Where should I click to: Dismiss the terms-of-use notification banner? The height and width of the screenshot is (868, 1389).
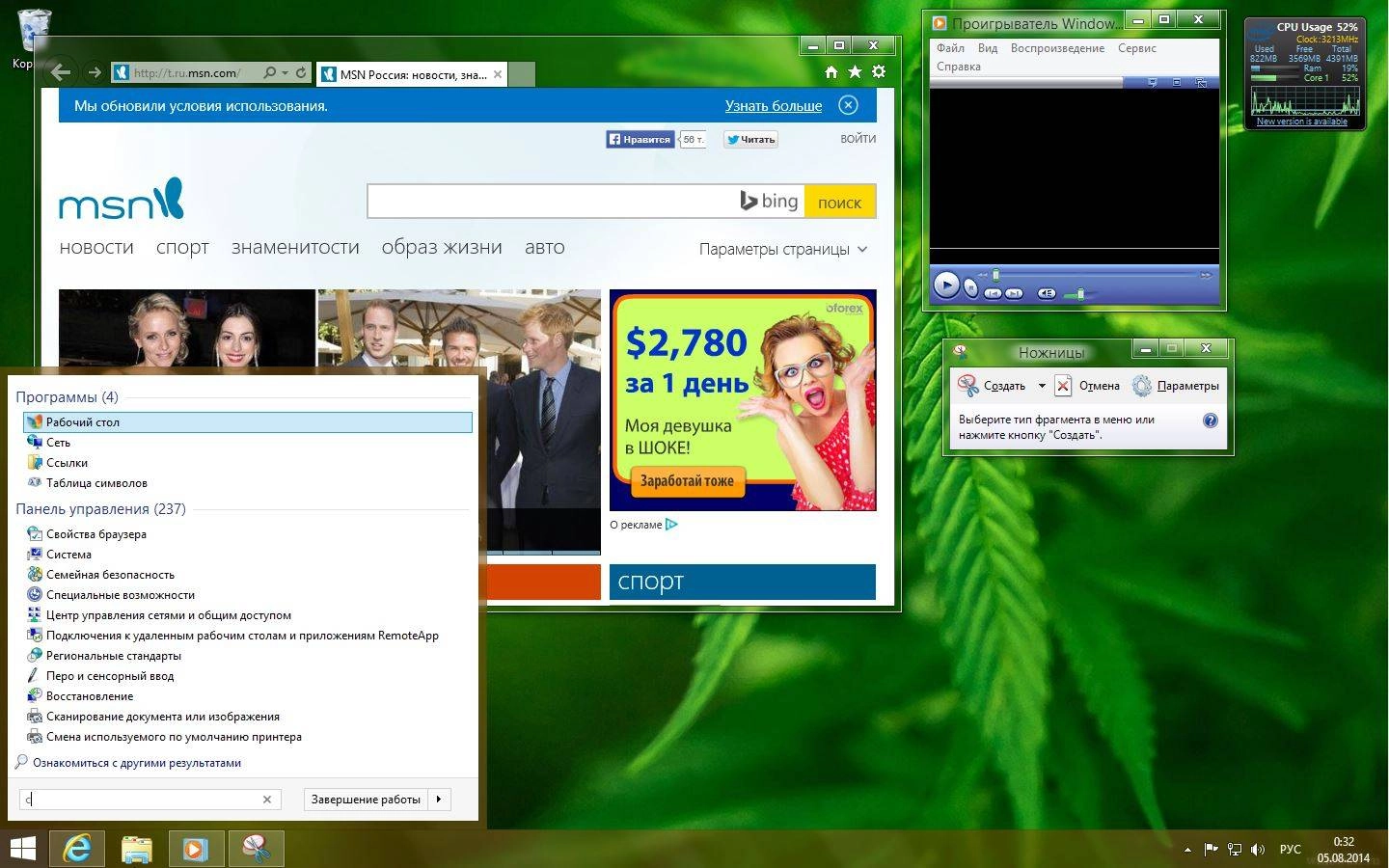848,105
